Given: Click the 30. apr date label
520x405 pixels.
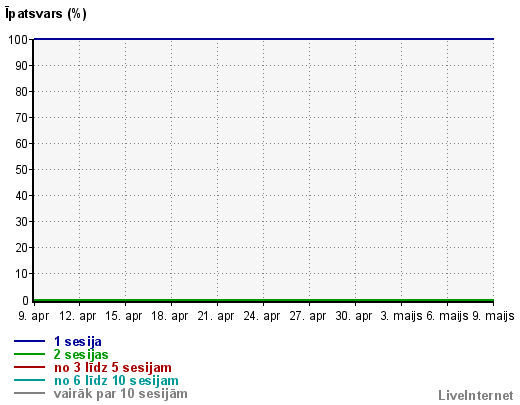Looking at the screenshot, I should point(354,316).
